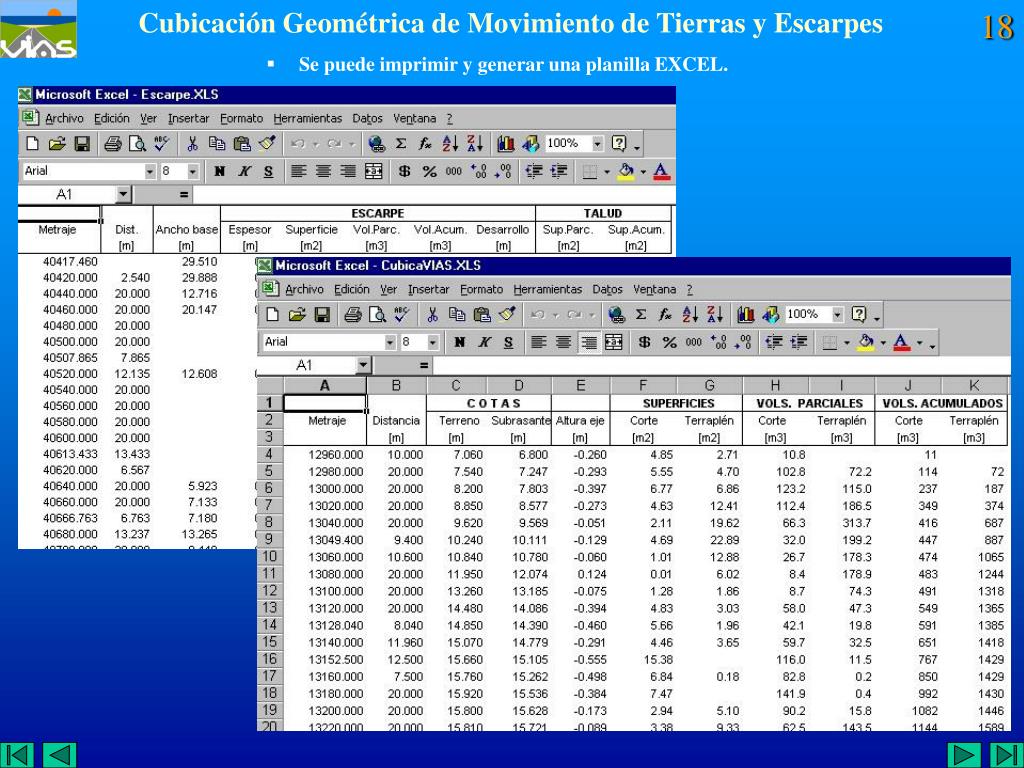1024x768 pixels.
Task: Open font color dropdown arrow in CubicaVIAS.XLS
Action: [x=920, y=342]
